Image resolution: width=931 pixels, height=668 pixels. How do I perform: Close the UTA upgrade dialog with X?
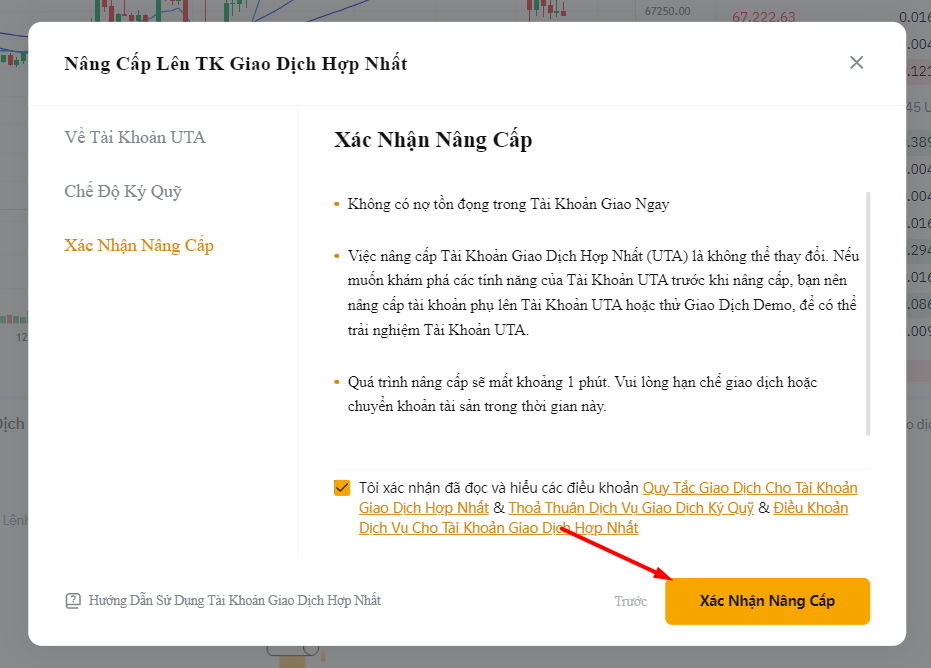[x=856, y=62]
